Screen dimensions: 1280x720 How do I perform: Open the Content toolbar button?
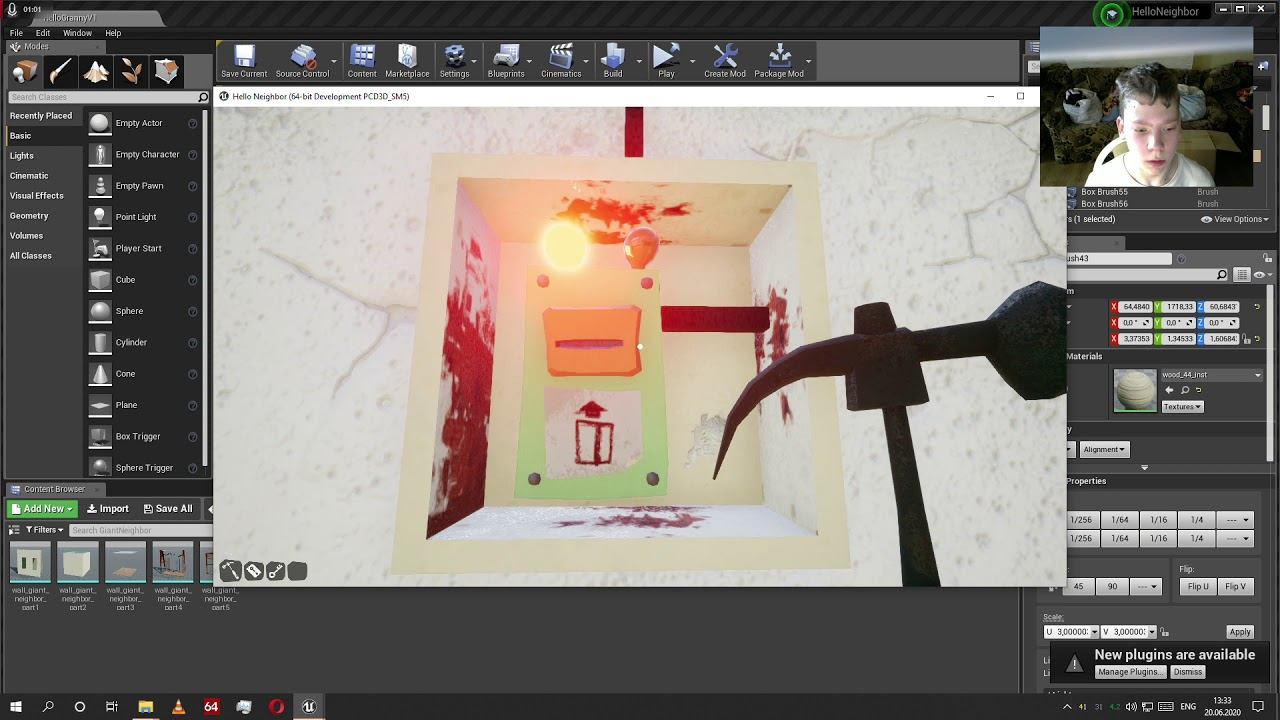click(362, 61)
